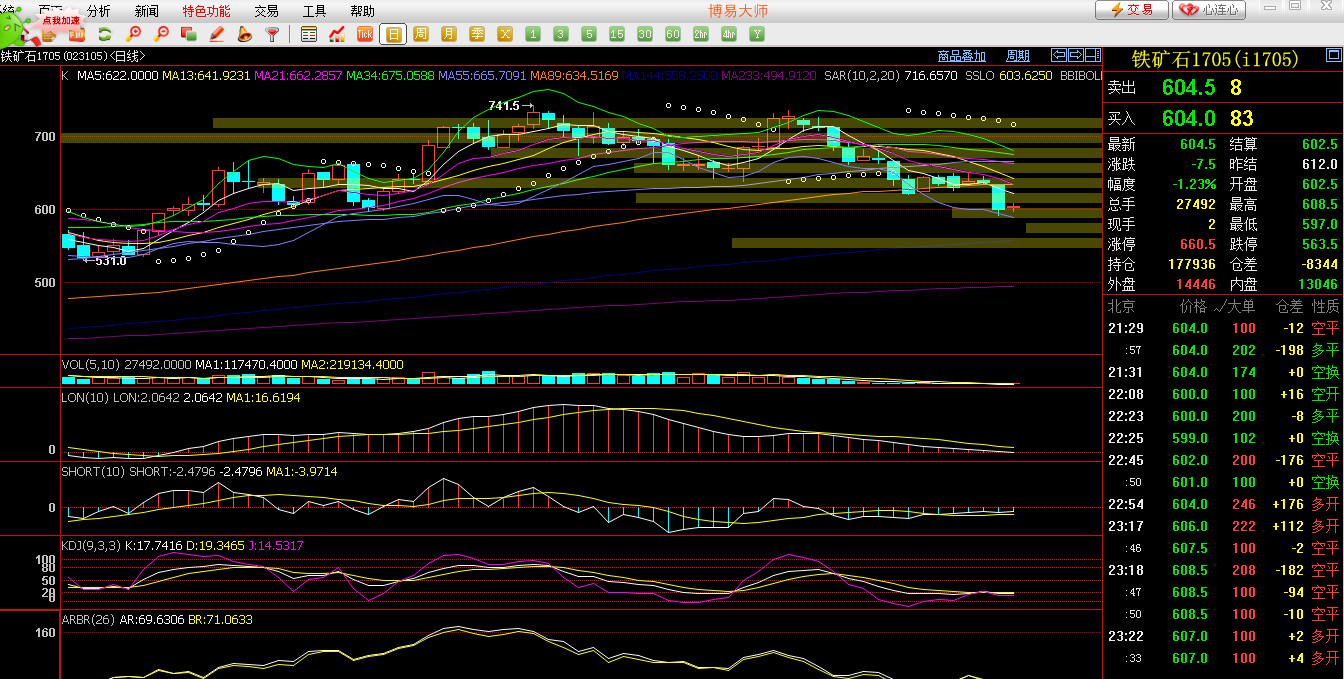This screenshot has height=679, width=1344.
Task: Click the overlapping red and green windows icon
Action: pyautogui.click(x=188, y=34)
